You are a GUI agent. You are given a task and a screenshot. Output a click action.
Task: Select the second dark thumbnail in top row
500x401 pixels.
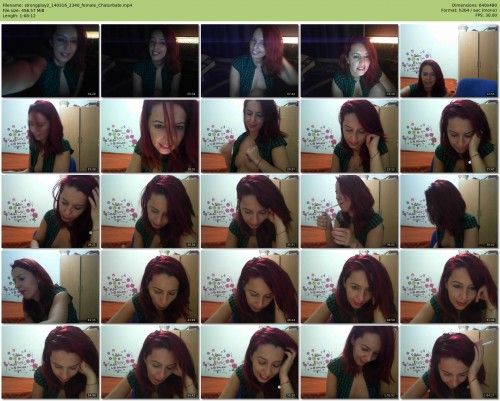(150, 61)
